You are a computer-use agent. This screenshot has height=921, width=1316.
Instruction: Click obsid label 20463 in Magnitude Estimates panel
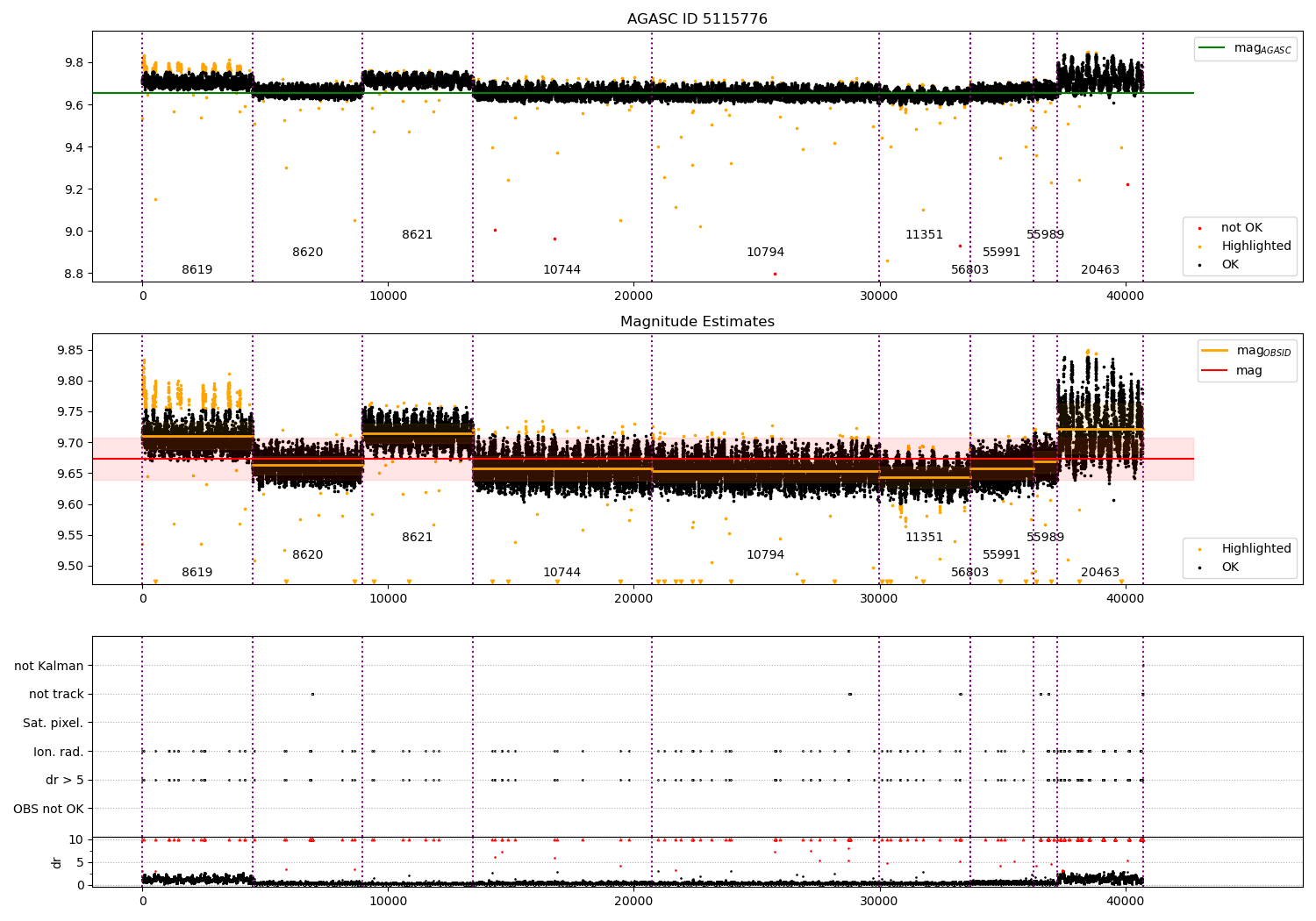pos(1100,573)
